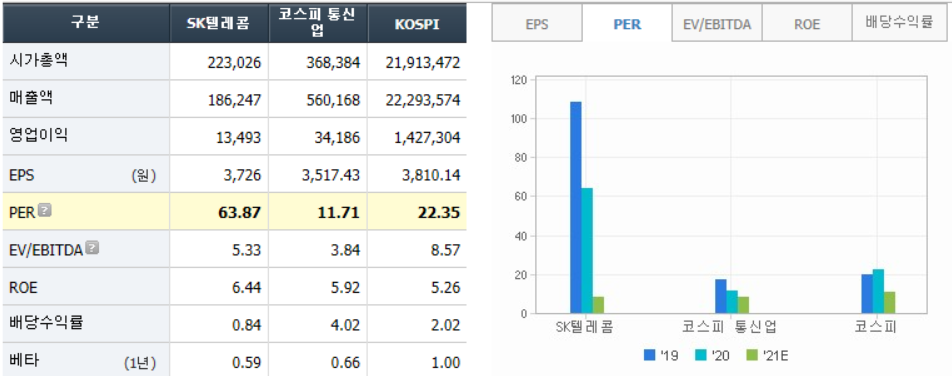952x376 pixels.
Task: Switch to the EPS chart tab
Action: click(537, 24)
